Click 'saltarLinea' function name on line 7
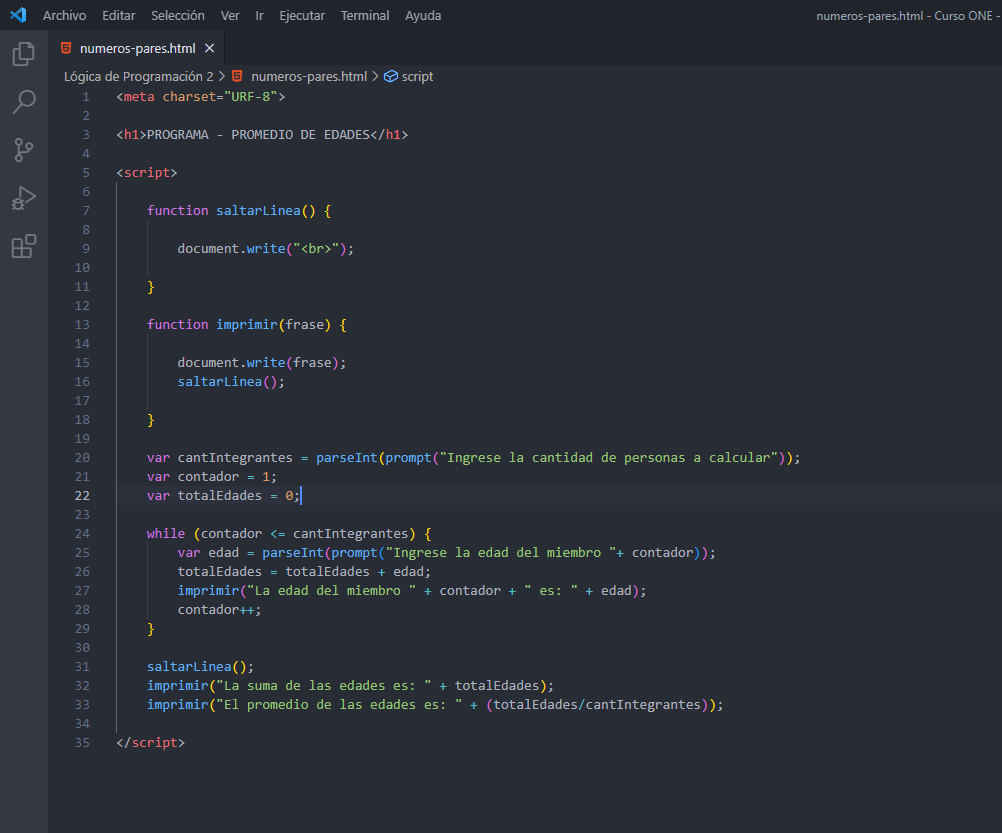Image resolution: width=1002 pixels, height=833 pixels. click(x=258, y=210)
